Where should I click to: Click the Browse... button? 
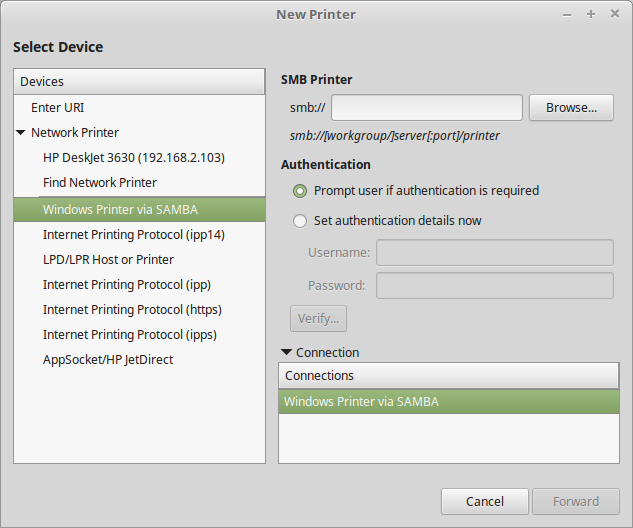(571, 108)
